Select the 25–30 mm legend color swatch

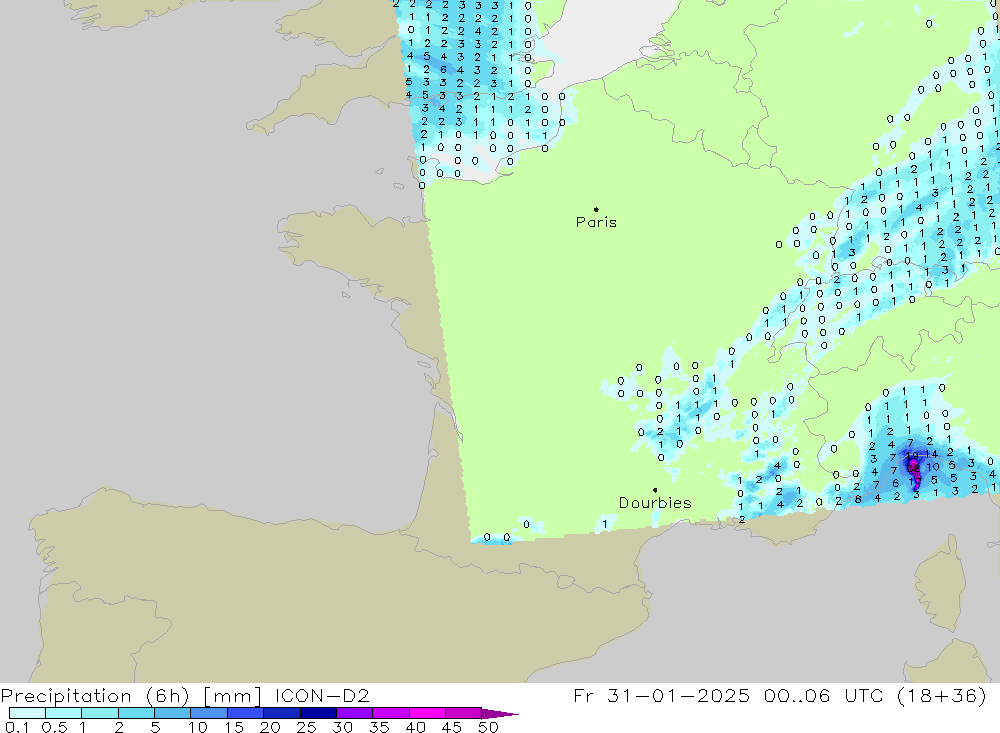coord(318,713)
